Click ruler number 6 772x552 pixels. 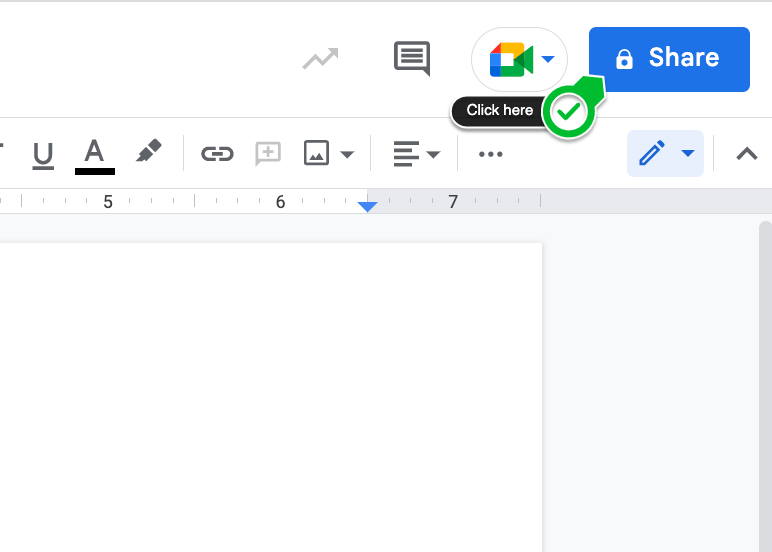point(280,202)
